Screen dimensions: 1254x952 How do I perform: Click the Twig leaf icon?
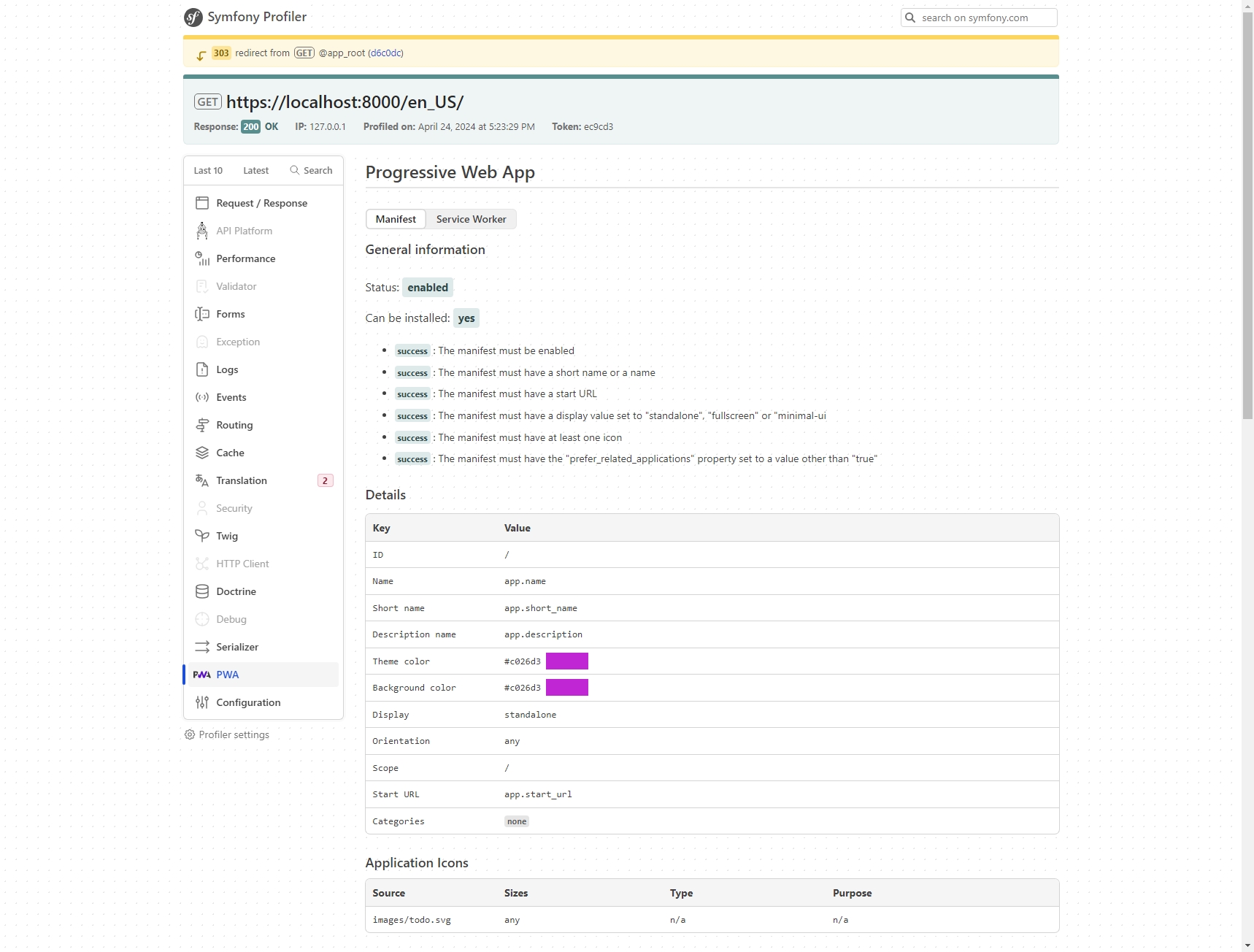pyautogui.click(x=202, y=536)
